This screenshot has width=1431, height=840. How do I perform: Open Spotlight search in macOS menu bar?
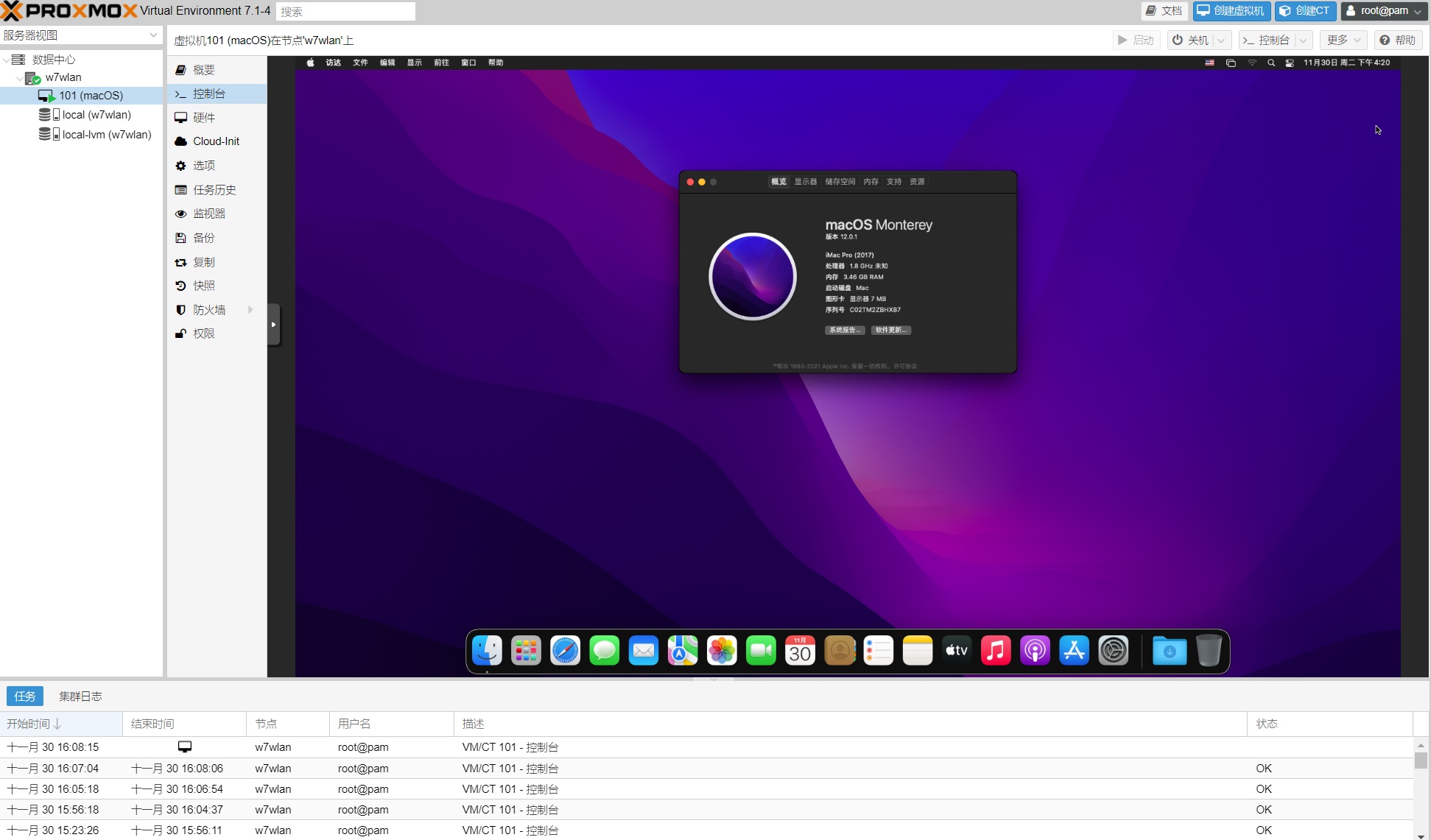coord(1271,63)
